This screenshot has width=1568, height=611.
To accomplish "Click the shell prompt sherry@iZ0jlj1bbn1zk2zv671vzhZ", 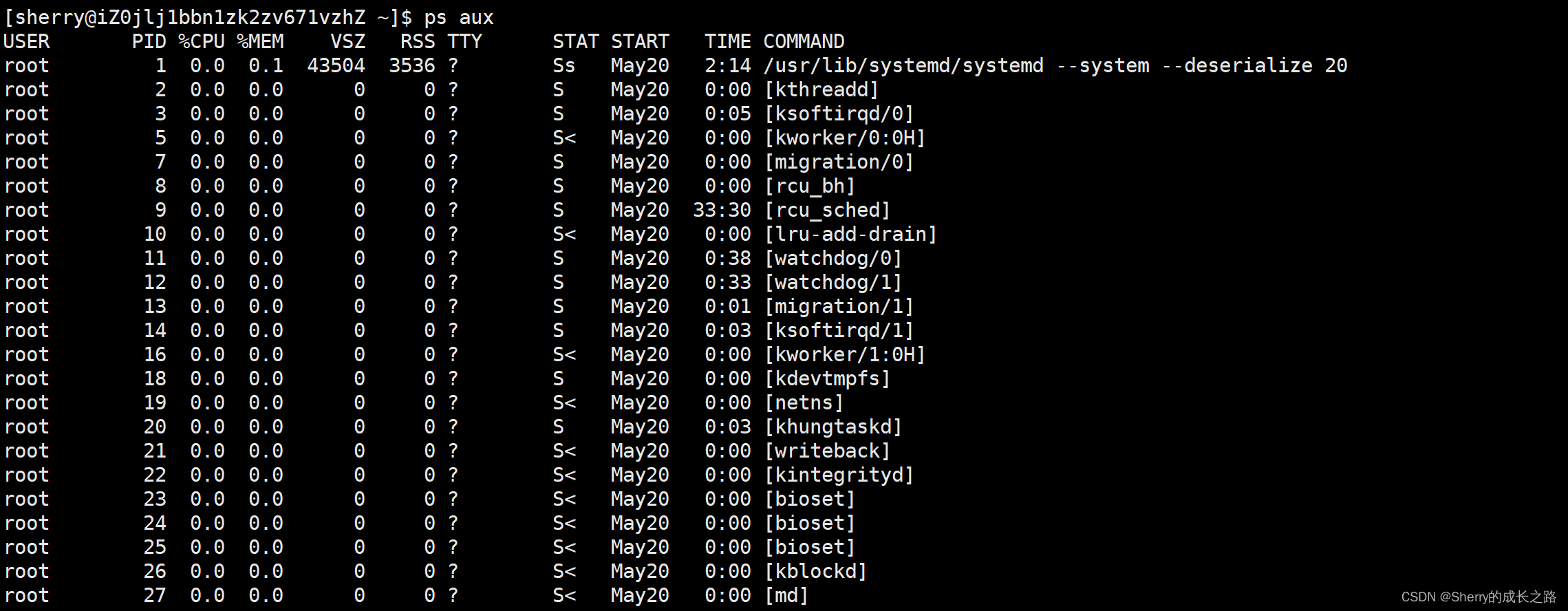I will pyautogui.click(x=191, y=18).
